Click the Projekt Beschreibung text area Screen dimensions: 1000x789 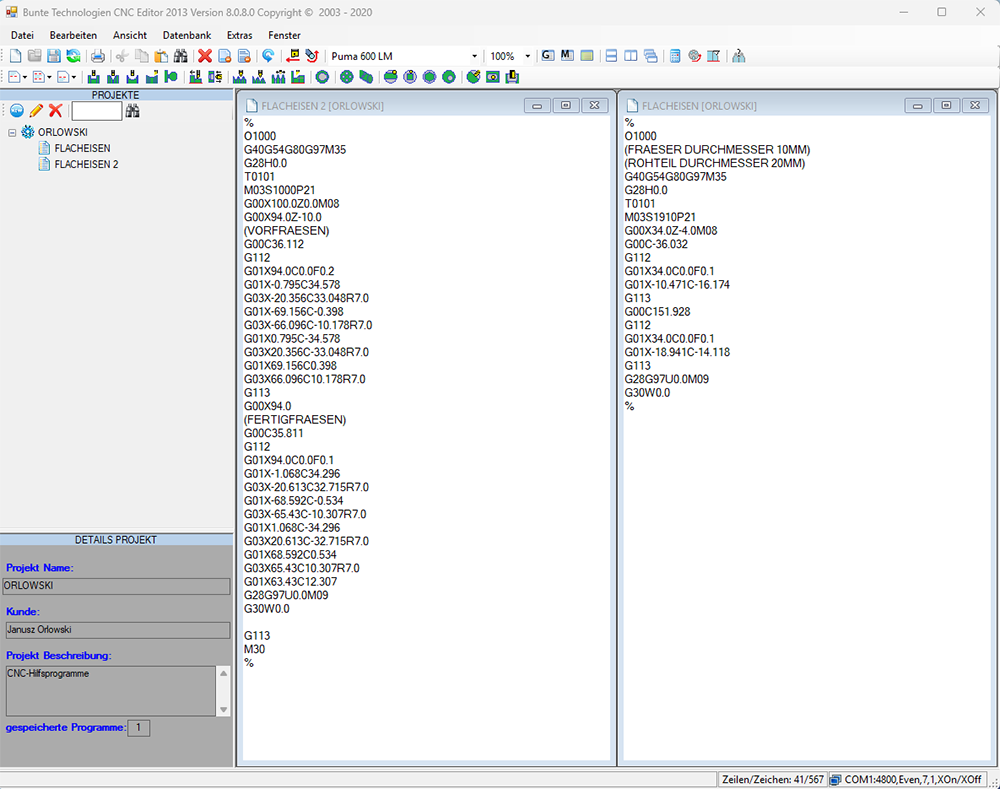(111, 691)
